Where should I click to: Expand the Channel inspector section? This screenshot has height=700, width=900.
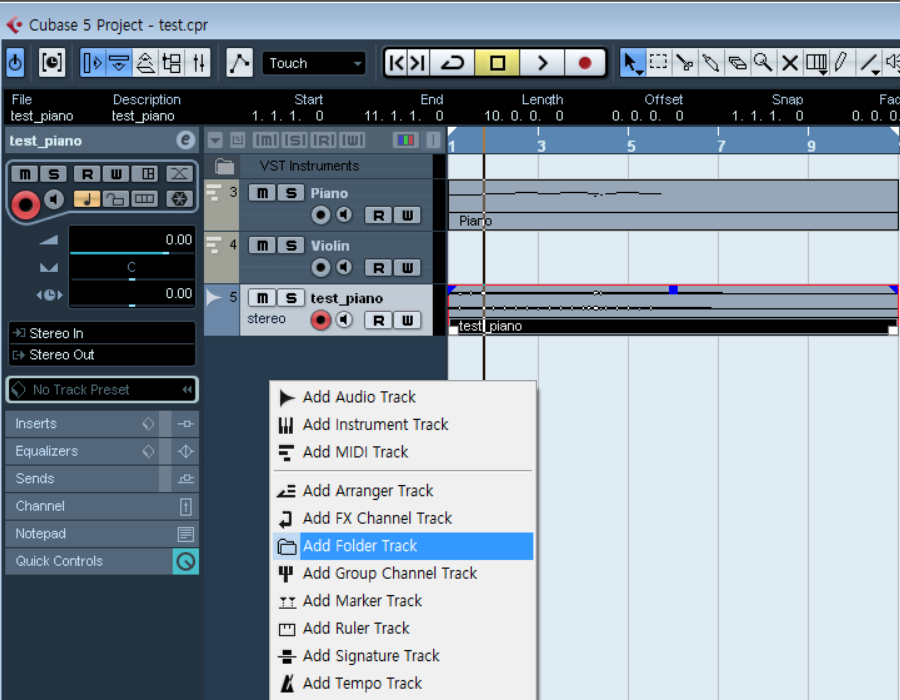(102, 506)
